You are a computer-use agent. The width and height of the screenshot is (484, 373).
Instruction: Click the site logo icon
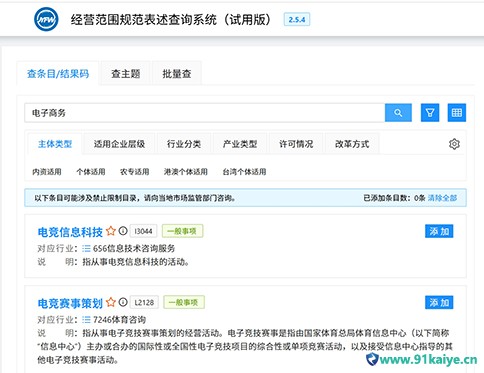46,19
